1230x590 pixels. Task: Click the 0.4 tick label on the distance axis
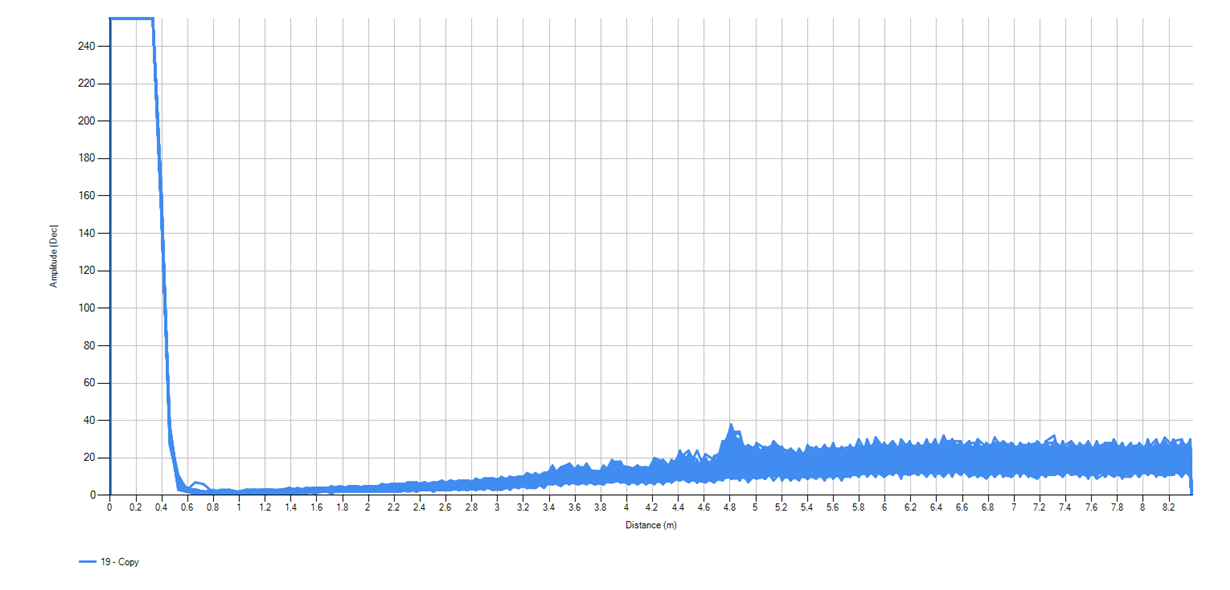(x=161, y=508)
